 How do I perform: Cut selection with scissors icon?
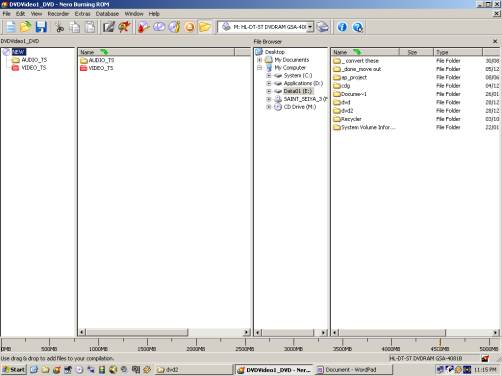(60, 27)
